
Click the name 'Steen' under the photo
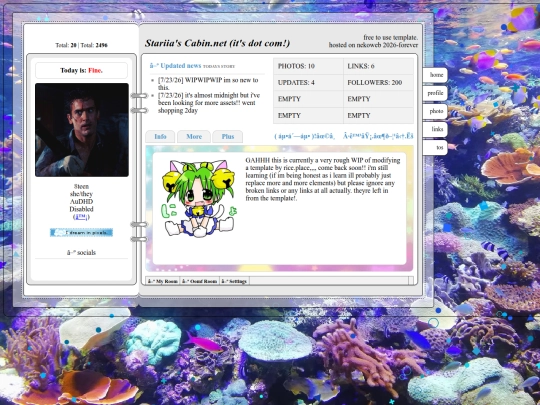tap(81, 186)
